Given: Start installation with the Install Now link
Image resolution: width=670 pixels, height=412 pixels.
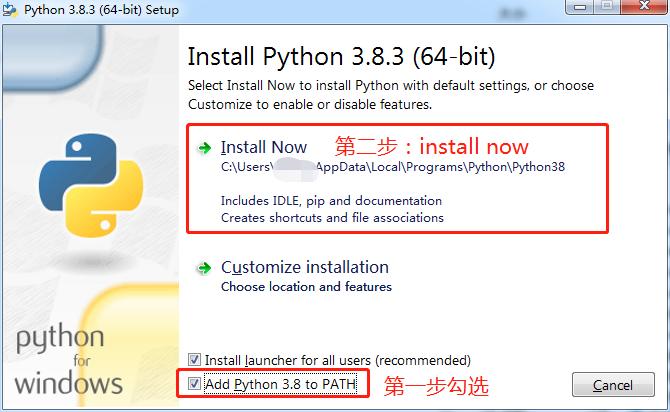Looking at the screenshot, I should [264, 147].
